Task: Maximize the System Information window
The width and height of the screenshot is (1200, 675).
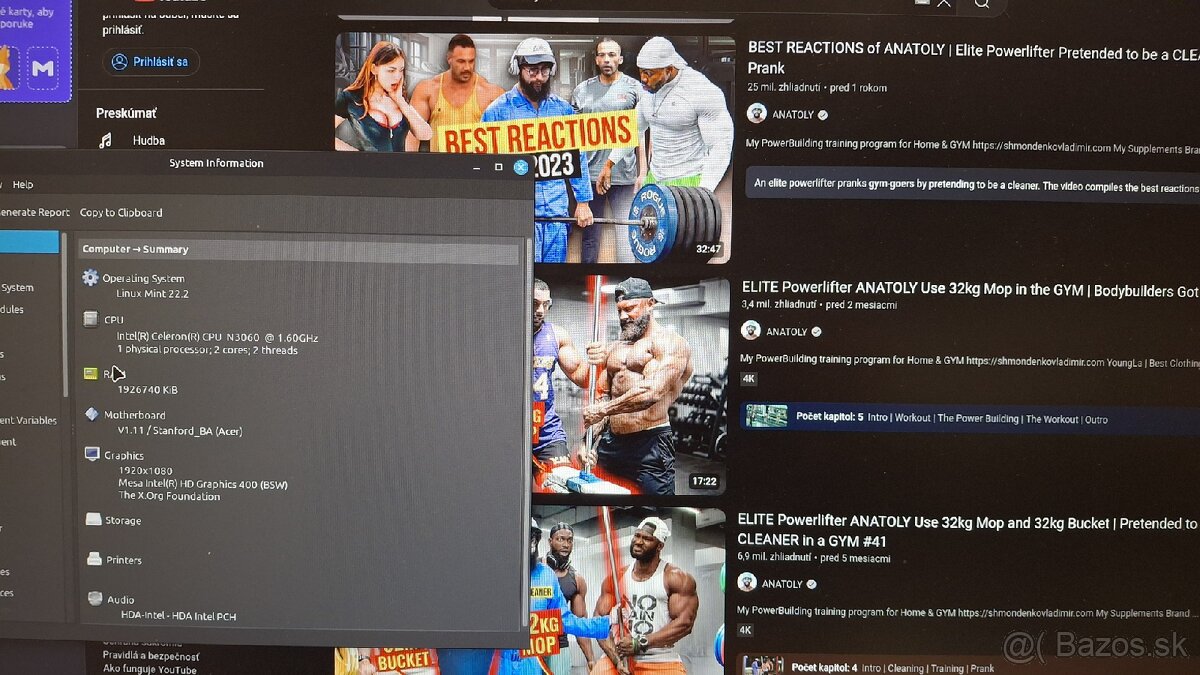Action: click(x=498, y=166)
